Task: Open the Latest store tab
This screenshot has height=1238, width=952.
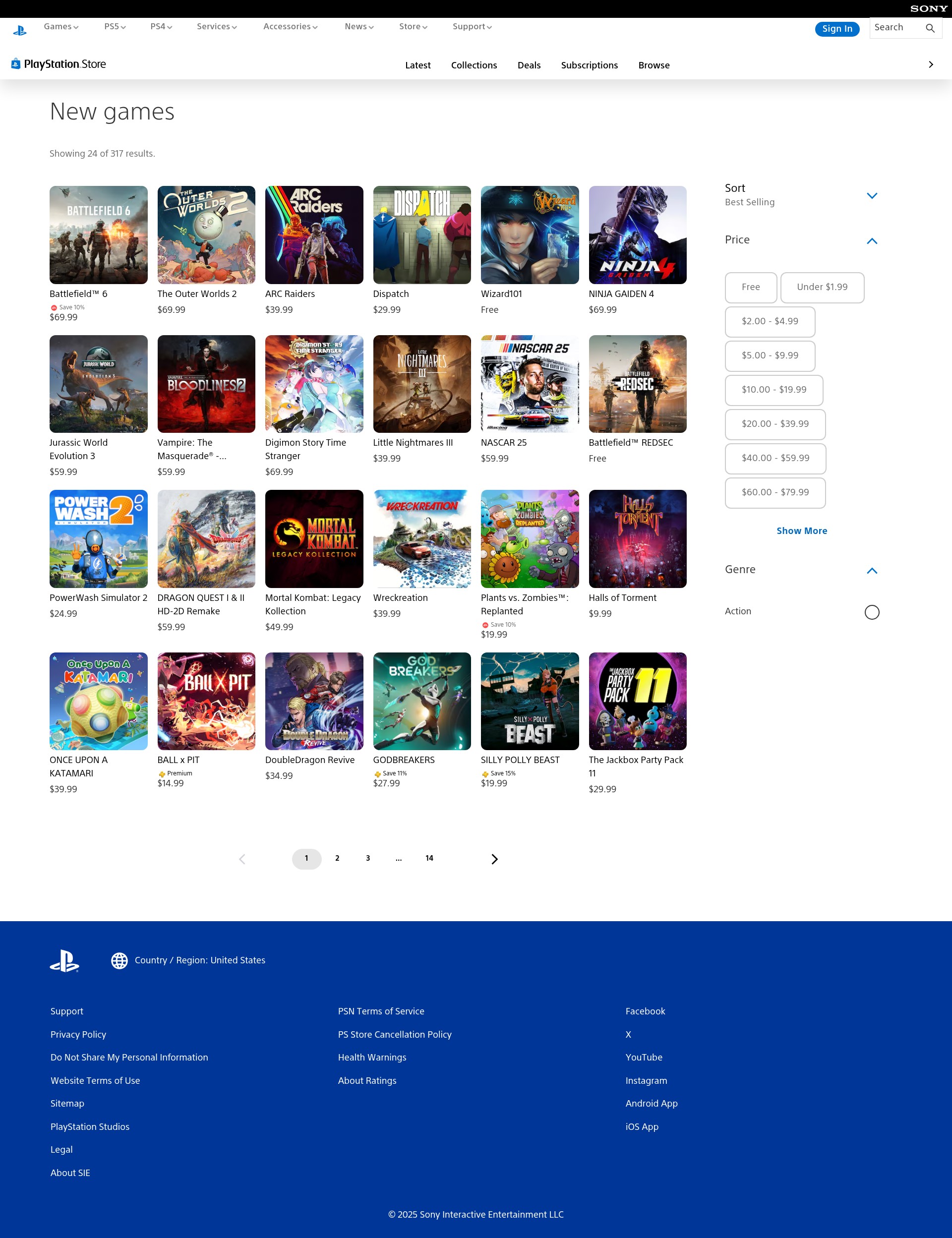Action: pos(417,65)
